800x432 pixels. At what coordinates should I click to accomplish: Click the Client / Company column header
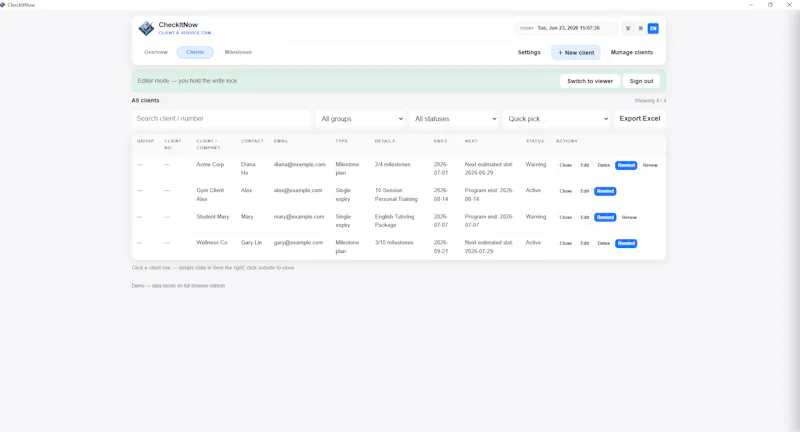[208, 144]
